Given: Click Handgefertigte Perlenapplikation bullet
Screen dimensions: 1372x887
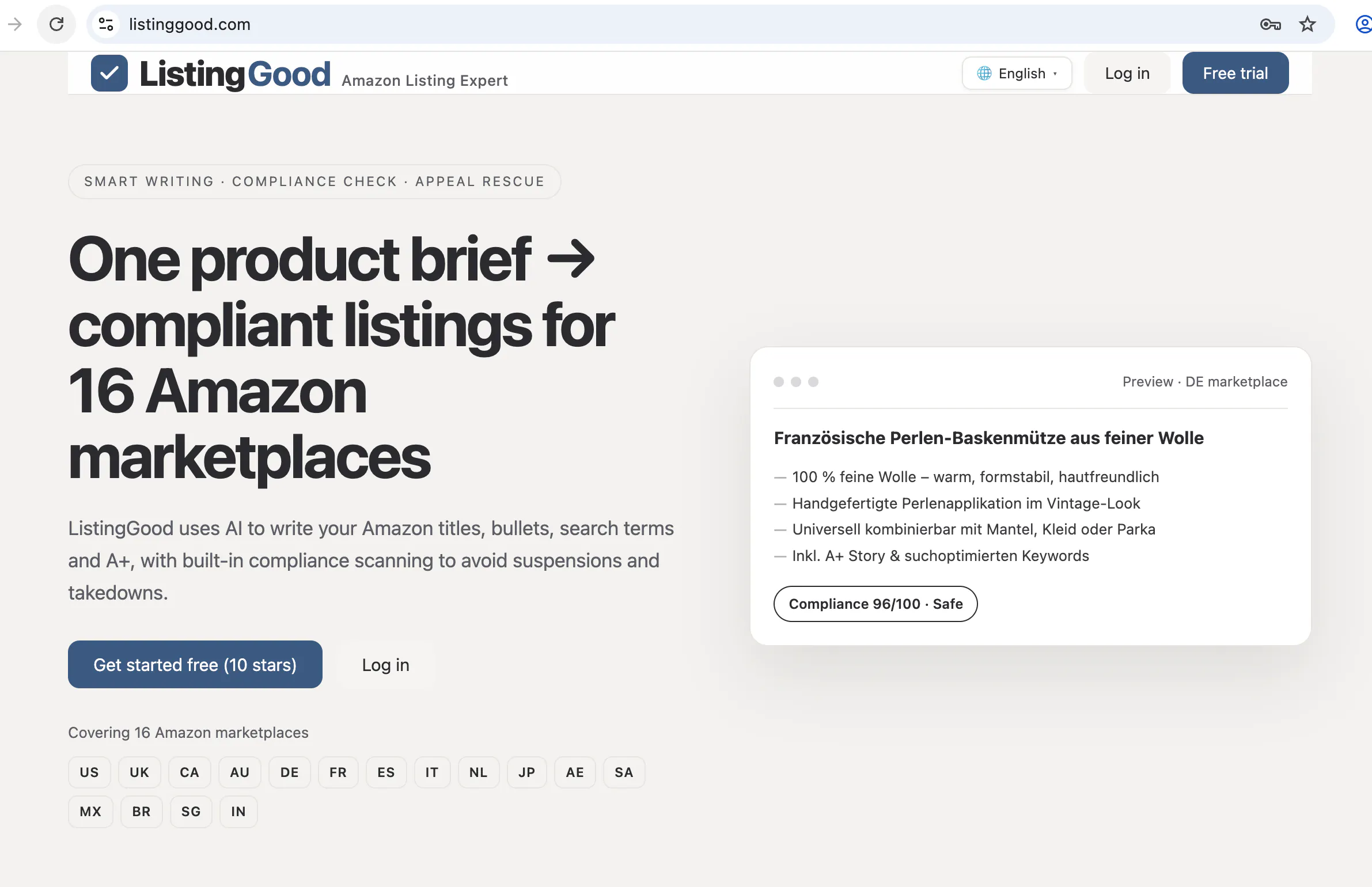Looking at the screenshot, I should (957, 503).
